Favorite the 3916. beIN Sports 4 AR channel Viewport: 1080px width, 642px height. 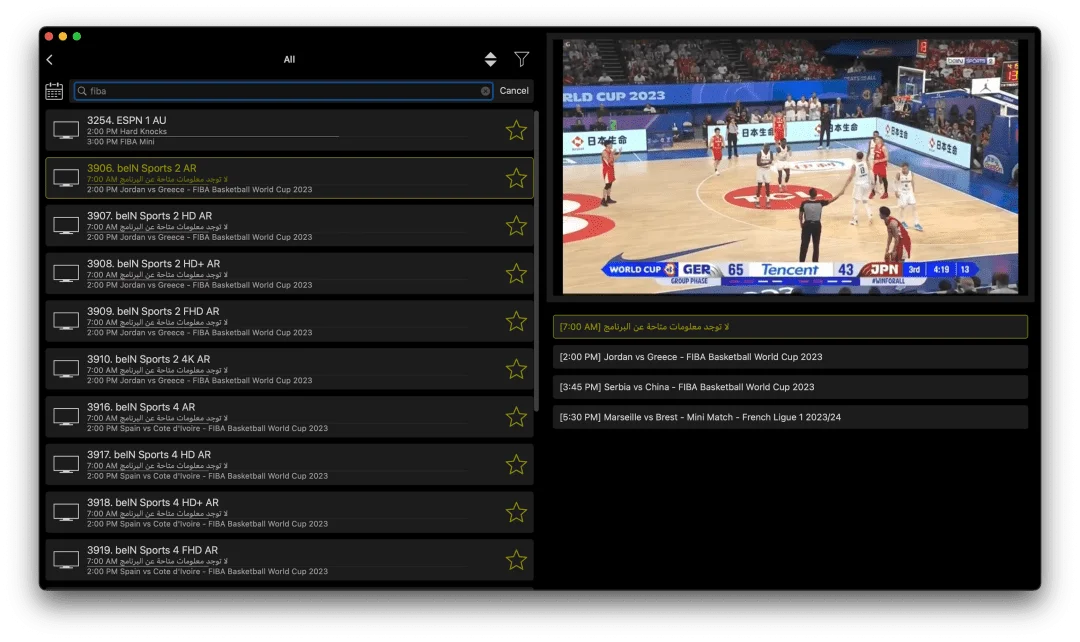tap(516, 417)
